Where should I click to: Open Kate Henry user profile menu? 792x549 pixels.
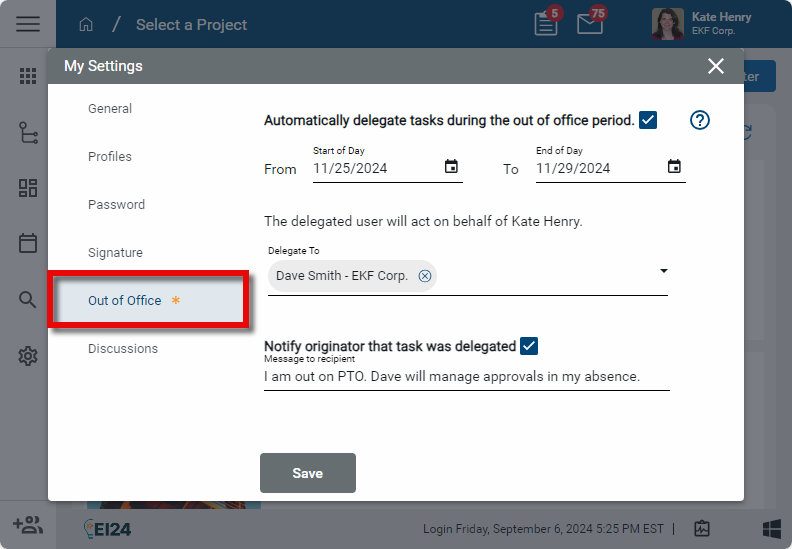pyautogui.click(x=703, y=24)
